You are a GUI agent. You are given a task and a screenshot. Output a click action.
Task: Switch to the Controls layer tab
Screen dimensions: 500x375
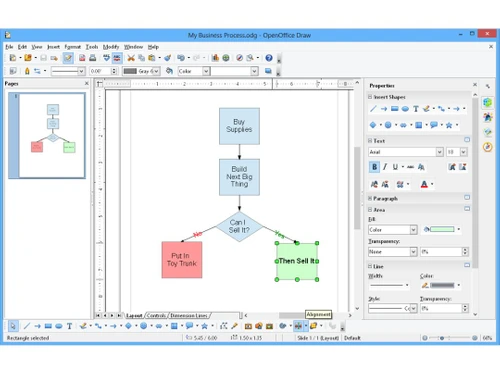[x=156, y=315]
